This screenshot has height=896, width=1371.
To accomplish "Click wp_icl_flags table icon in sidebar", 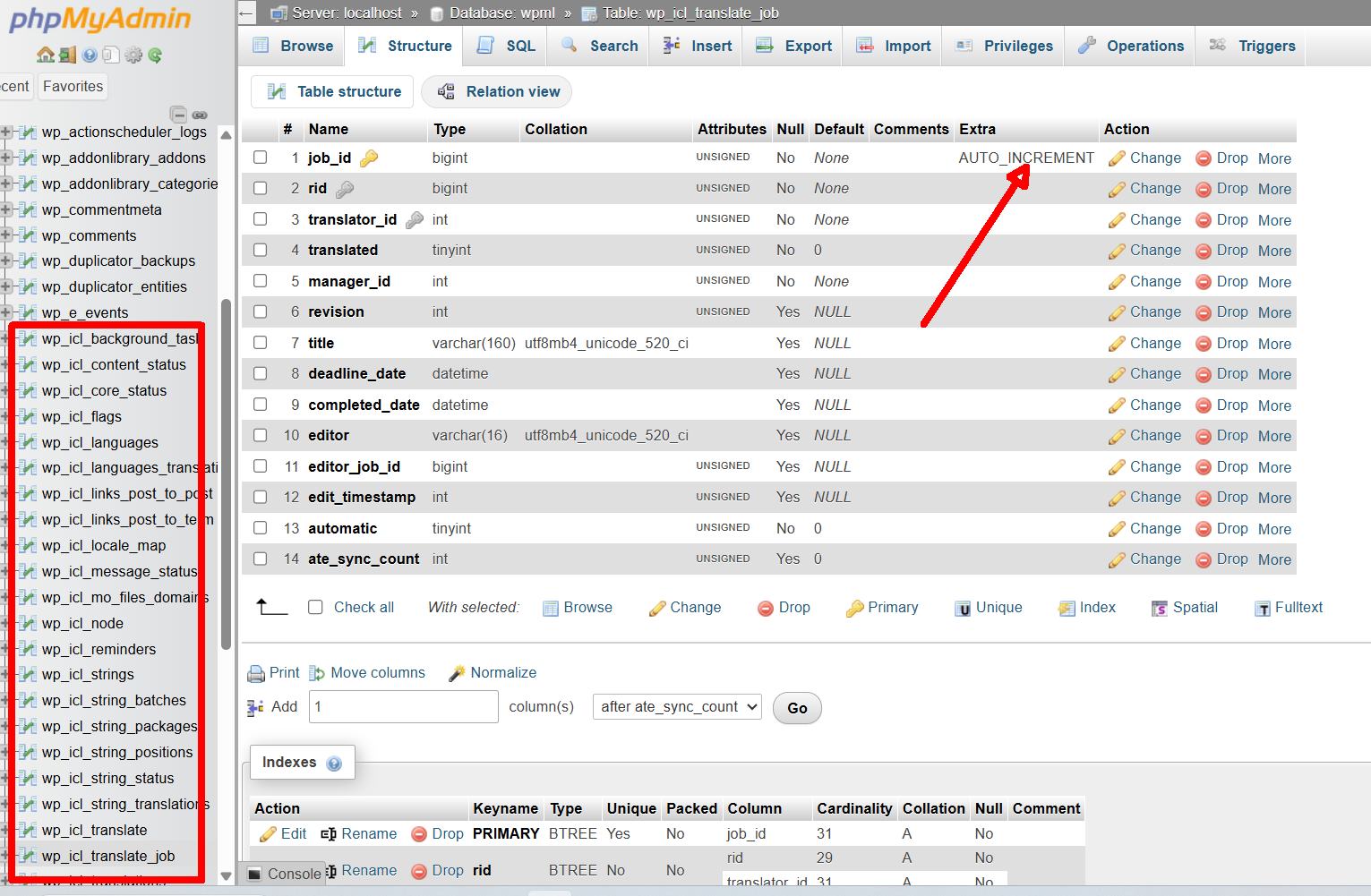I will point(27,416).
